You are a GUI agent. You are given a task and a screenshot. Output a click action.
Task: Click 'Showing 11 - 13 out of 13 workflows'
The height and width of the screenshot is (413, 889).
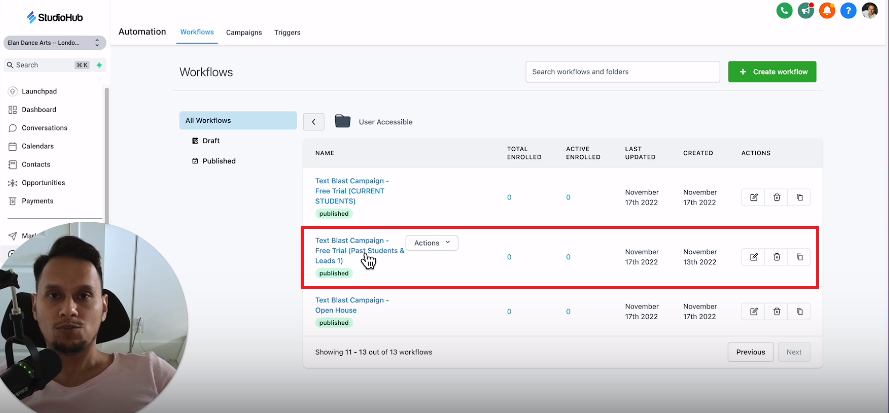(374, 352)
